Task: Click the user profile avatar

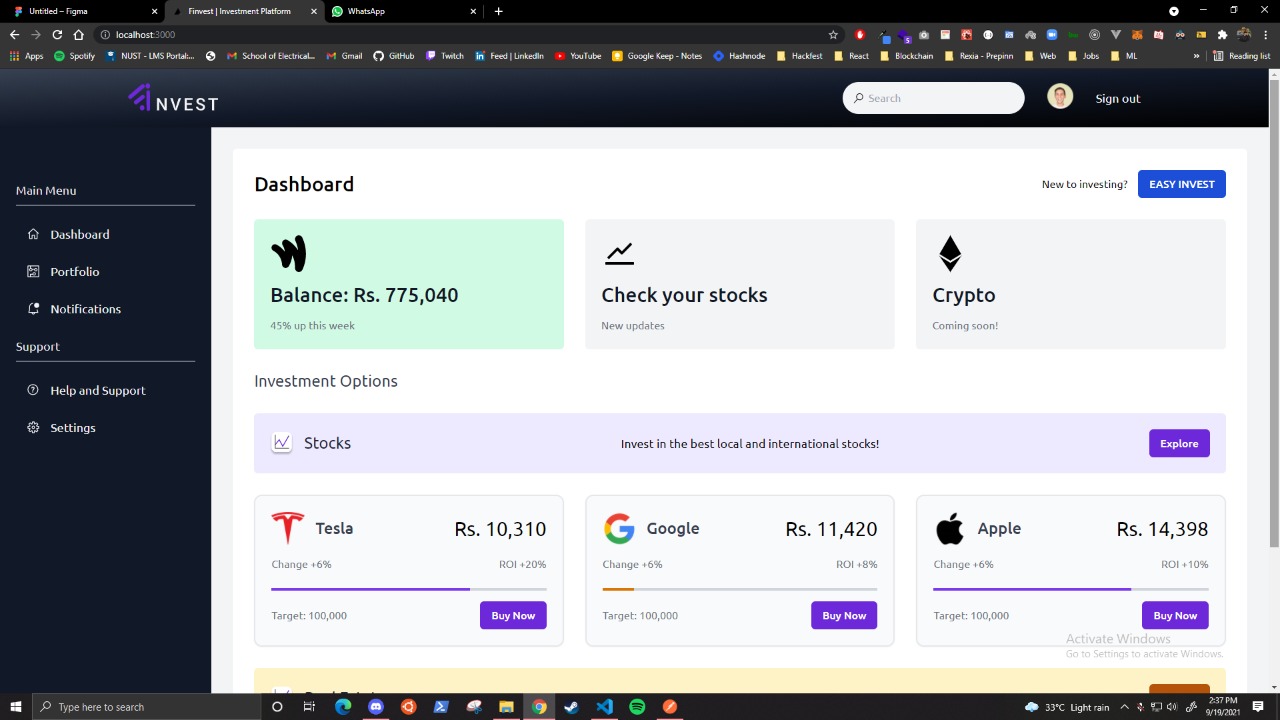Action: point(1060,97)
